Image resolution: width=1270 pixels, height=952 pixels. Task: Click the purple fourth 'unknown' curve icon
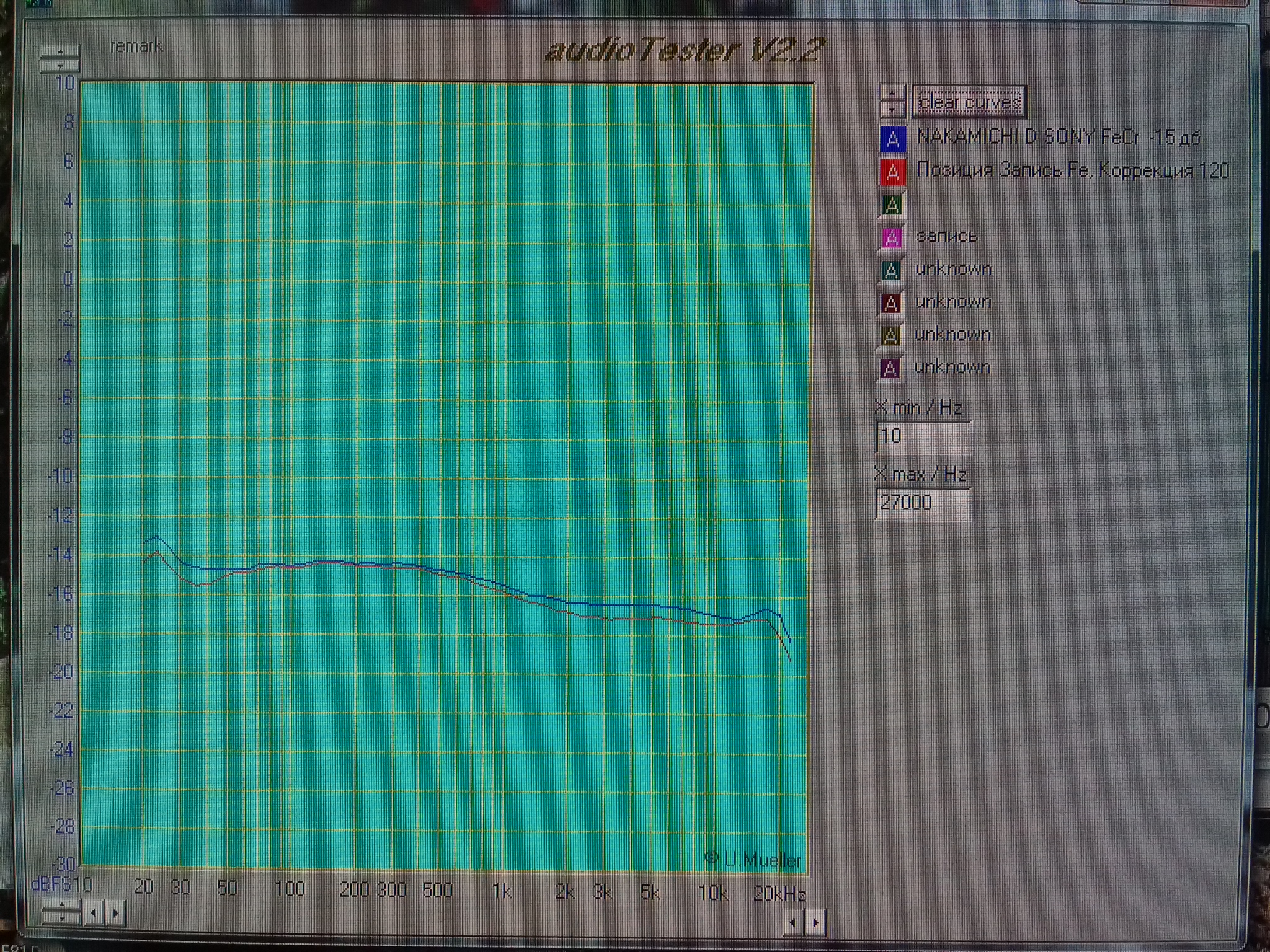click(x=889, y=369)
